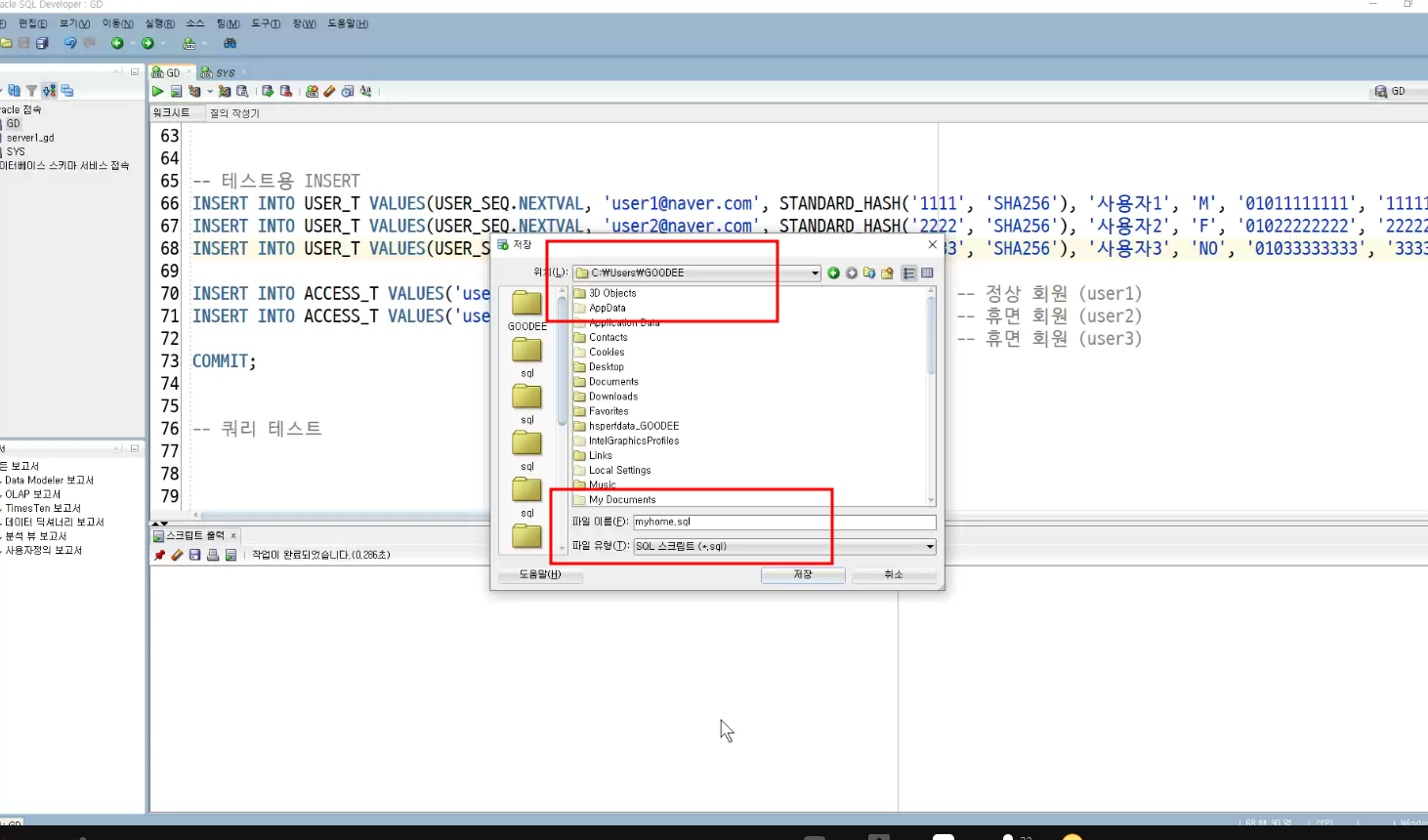The height and width of the screenshot is (840, 1428).
Task: Select the Documents folder in the file list
Action: click(x=606, y=382)
